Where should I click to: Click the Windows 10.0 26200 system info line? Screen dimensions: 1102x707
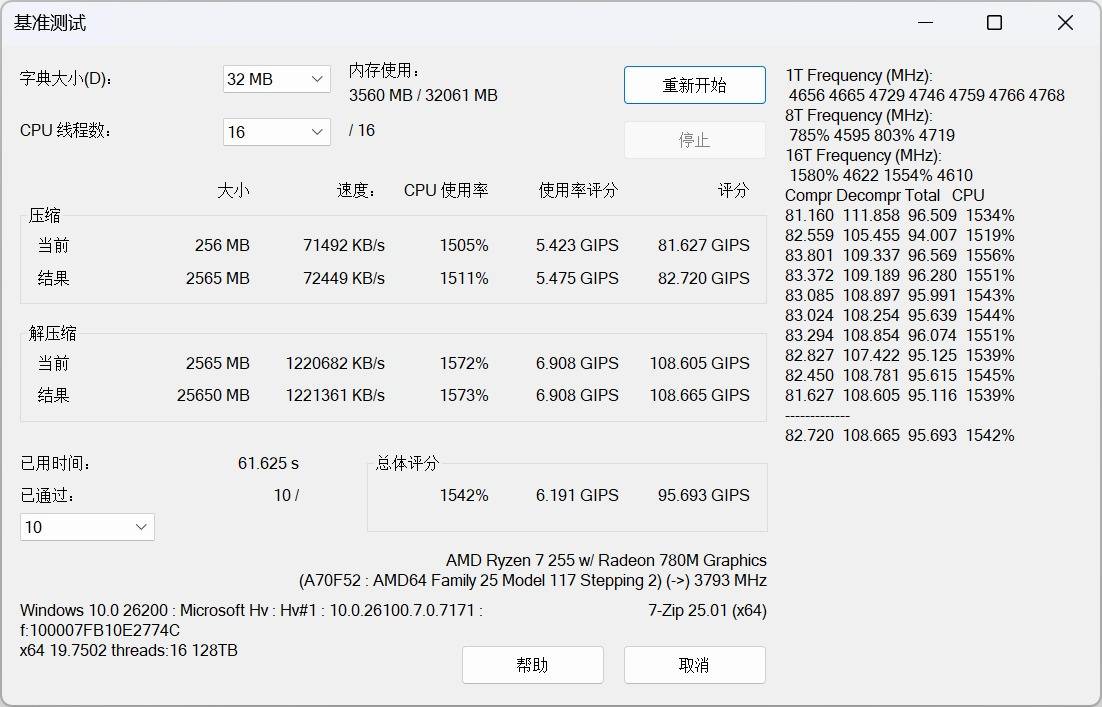pyautogui.click(x=251, y=610)
